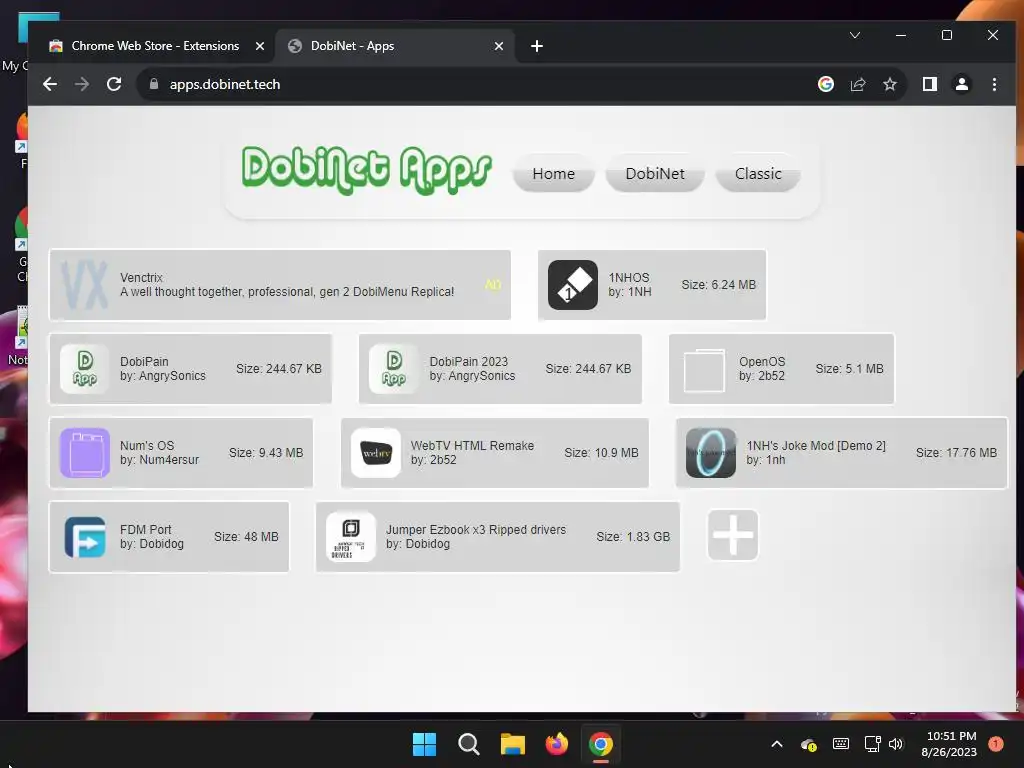Open the Chrome profile menu
This screenshot has height=768, width=1024.
point(962,84)
